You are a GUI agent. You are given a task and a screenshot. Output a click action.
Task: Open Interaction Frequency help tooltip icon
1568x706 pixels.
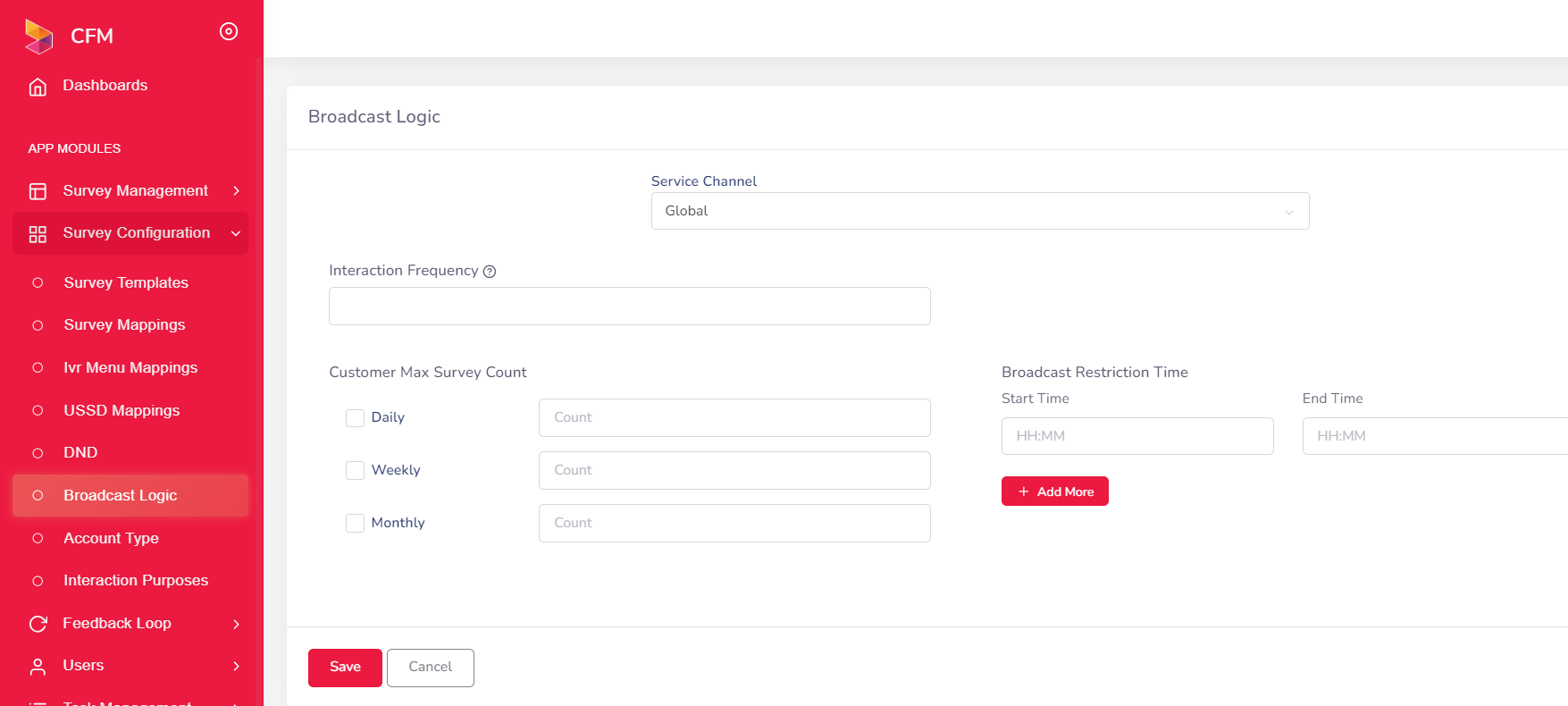click(x=490, y=272)
